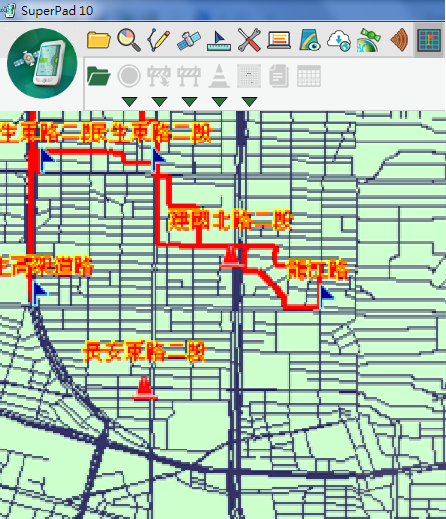Select the pencil edit tool
Image resolution: width=446 pixels, height=519 pixels.
pos(159,40)
